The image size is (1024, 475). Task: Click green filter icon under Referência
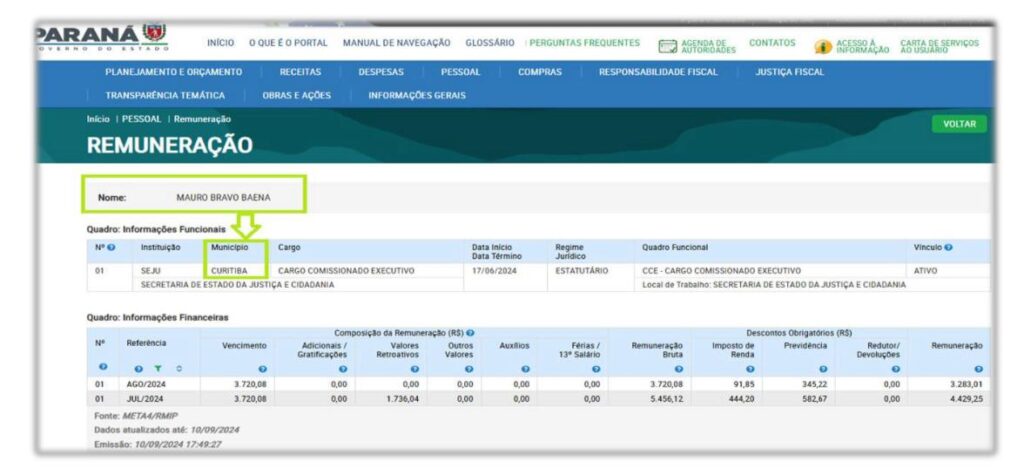[157, 369]
